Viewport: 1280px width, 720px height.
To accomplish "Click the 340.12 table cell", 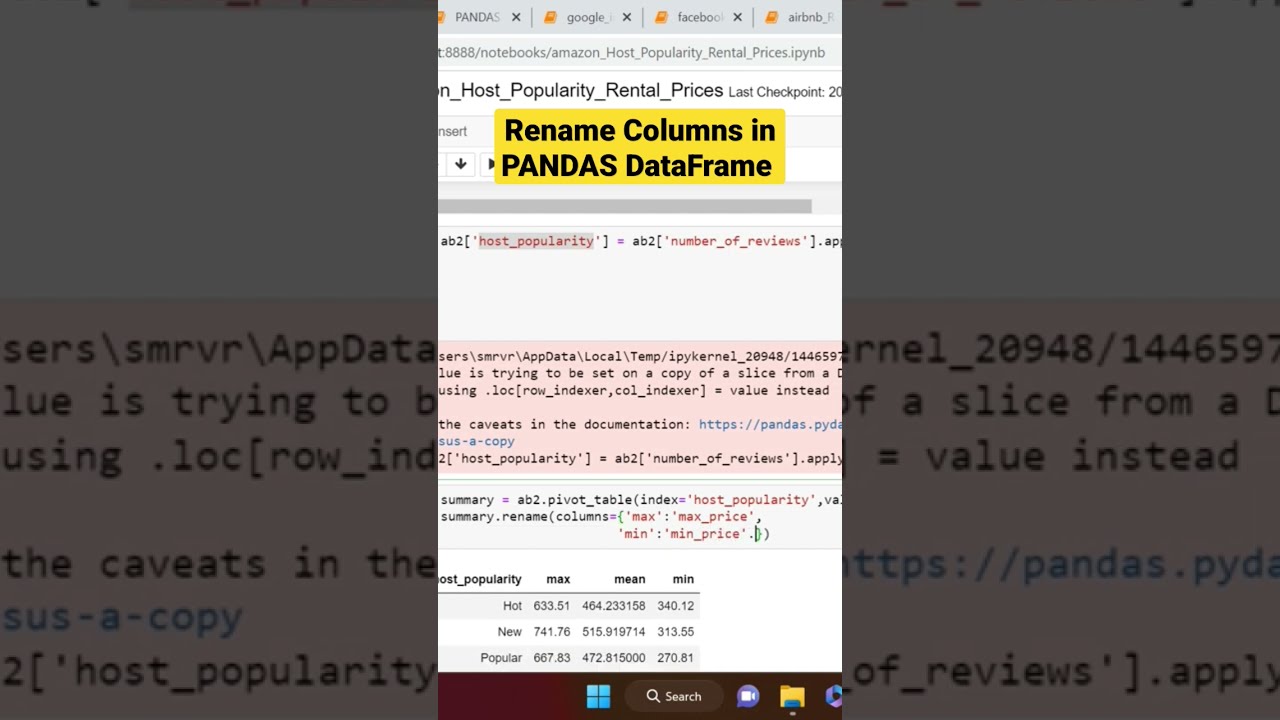I will pos(676,606).
